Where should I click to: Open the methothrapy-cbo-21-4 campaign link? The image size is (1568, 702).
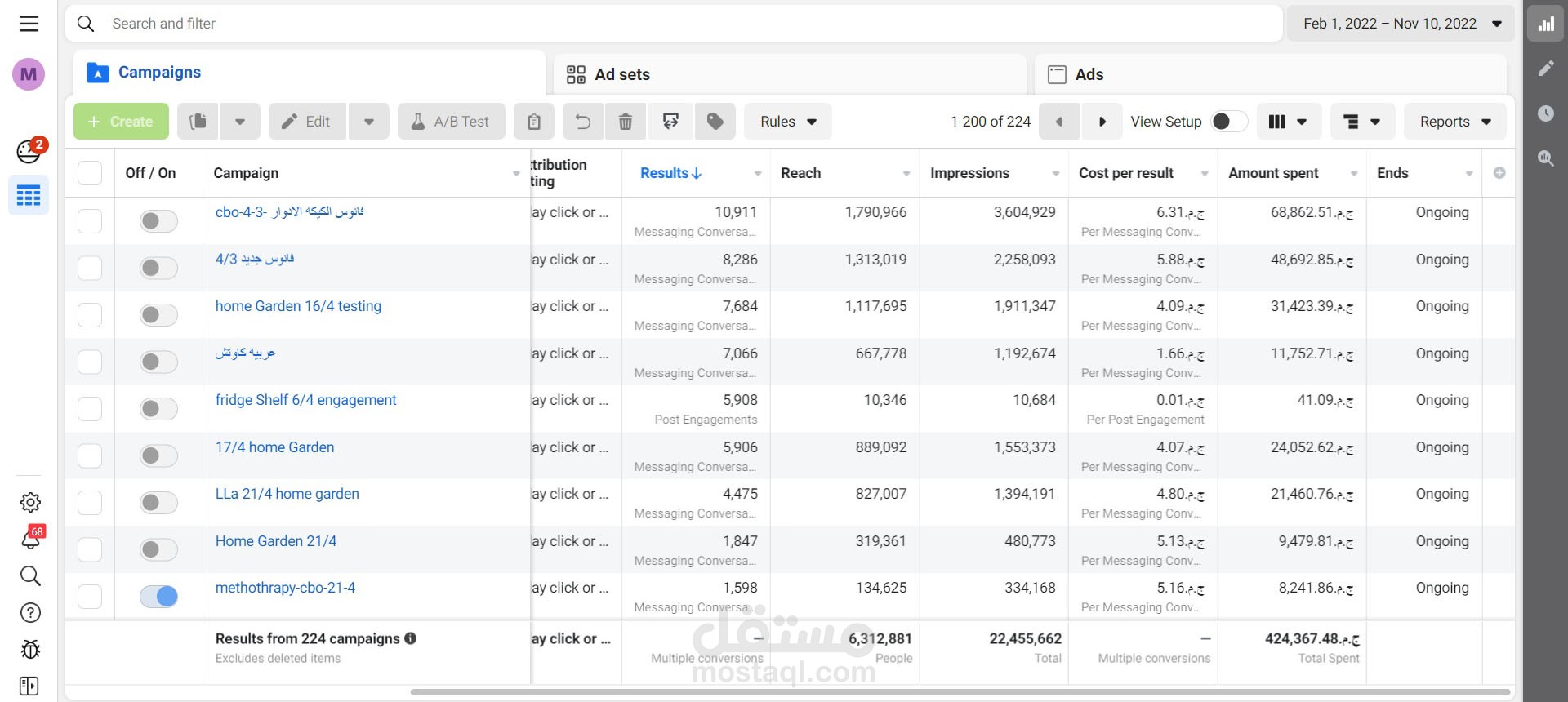tap(285, 588)
